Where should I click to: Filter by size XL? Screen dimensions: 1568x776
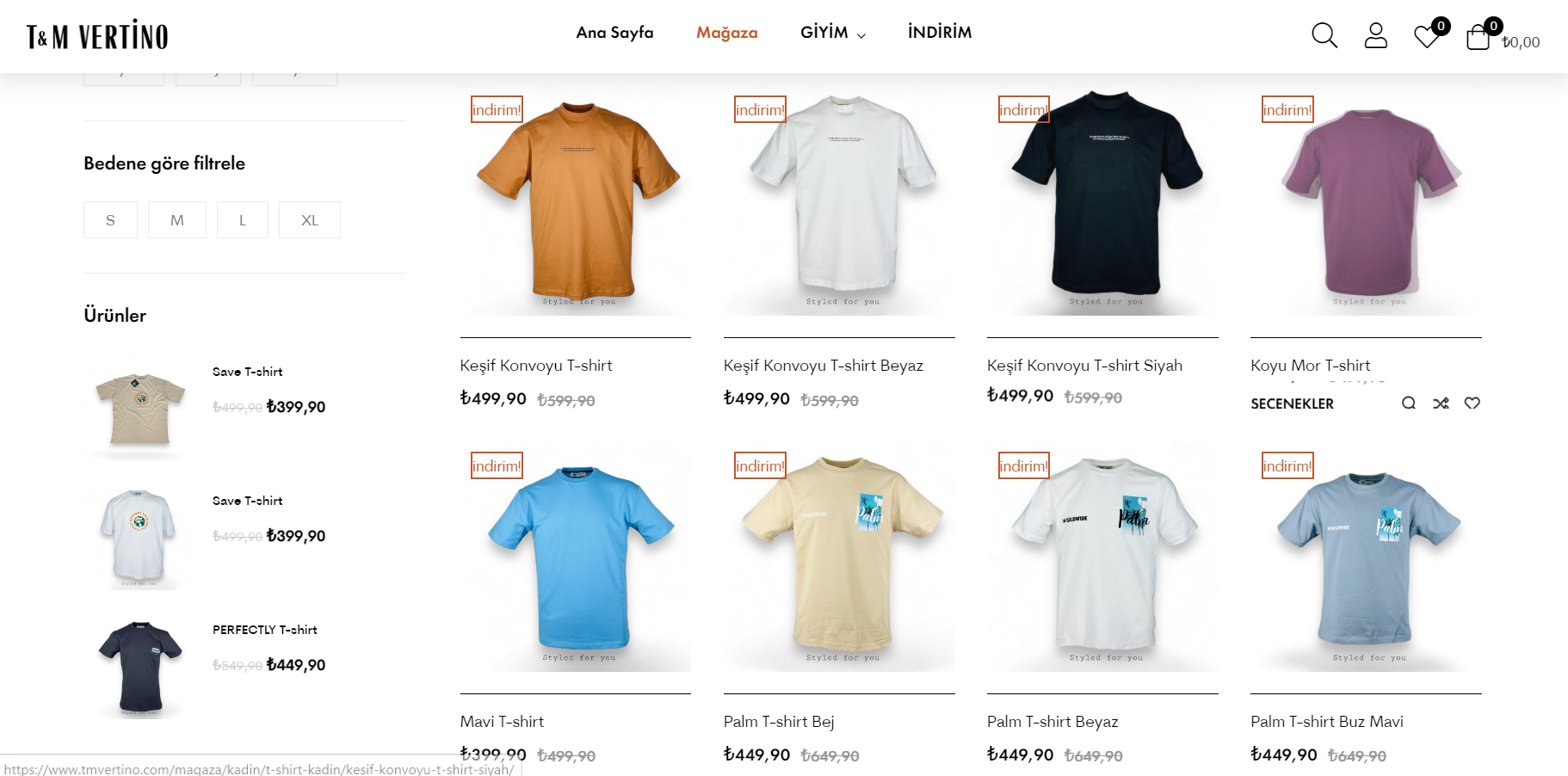(310, 219)
